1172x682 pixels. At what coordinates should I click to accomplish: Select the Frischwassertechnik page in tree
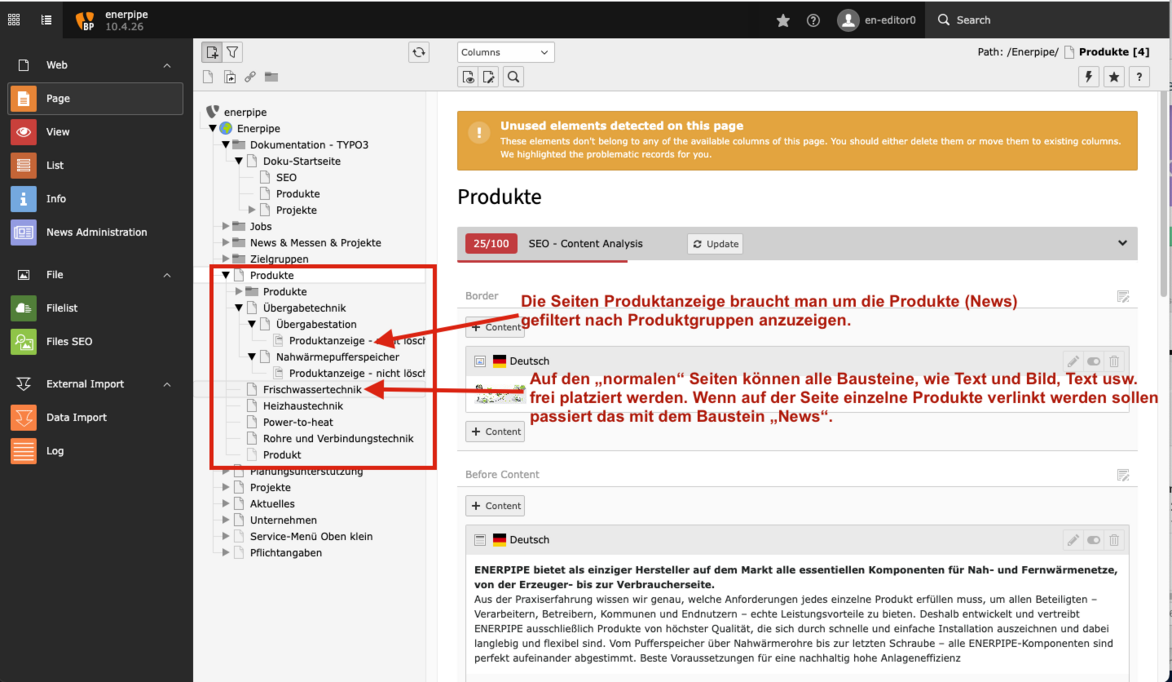coord(312,390)
